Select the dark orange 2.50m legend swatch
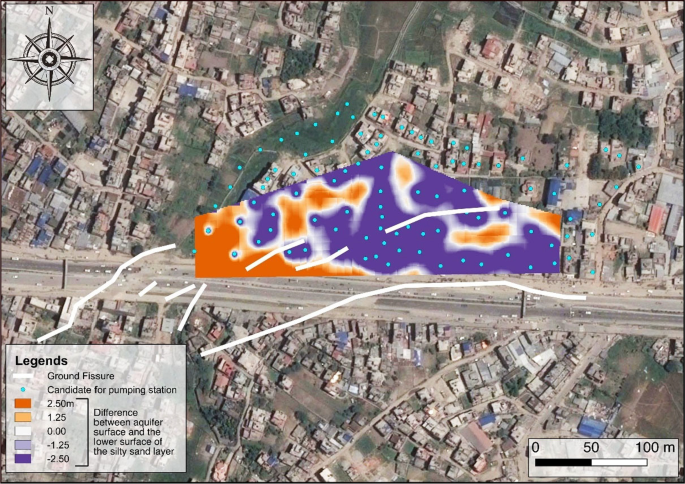 click(x=23, y=403)
